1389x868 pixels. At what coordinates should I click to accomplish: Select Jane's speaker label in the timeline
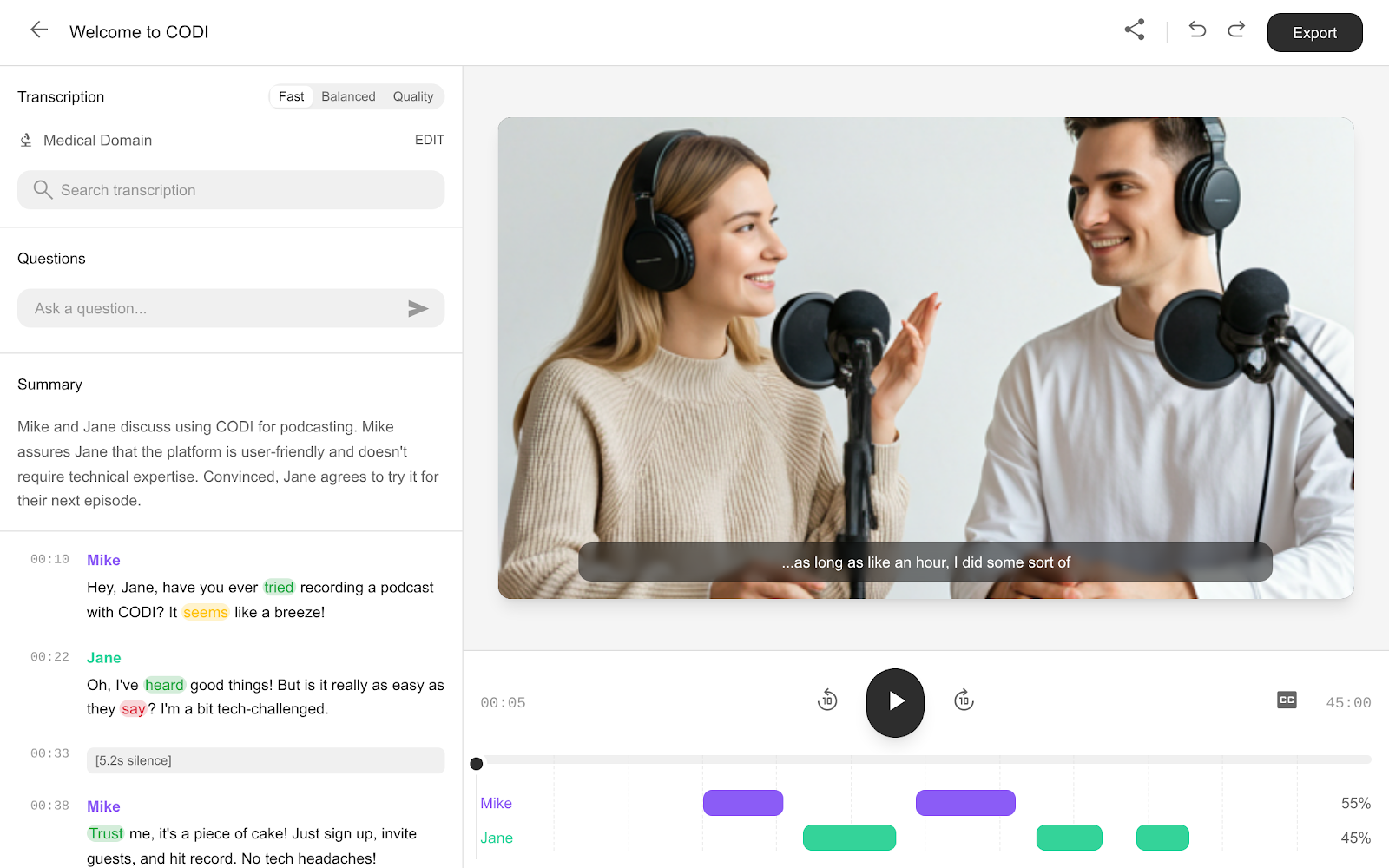(x=497, y=838)
